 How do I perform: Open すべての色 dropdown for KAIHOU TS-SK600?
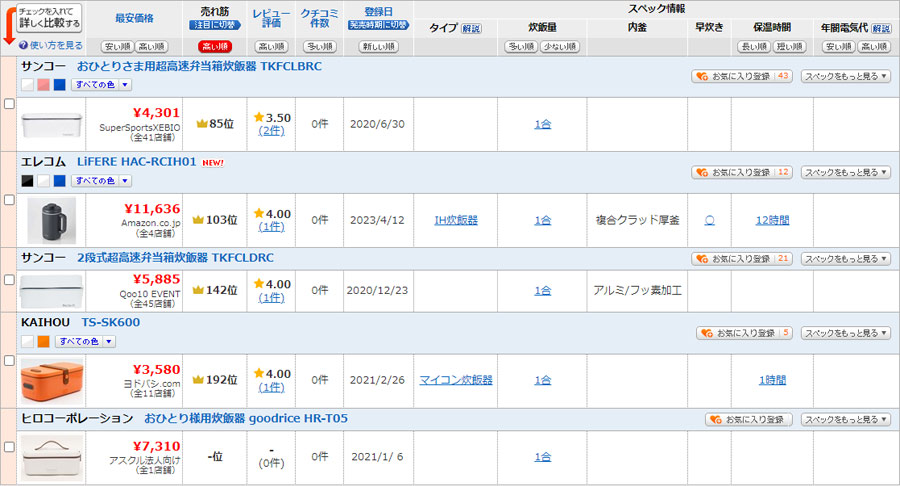(86, 341)
